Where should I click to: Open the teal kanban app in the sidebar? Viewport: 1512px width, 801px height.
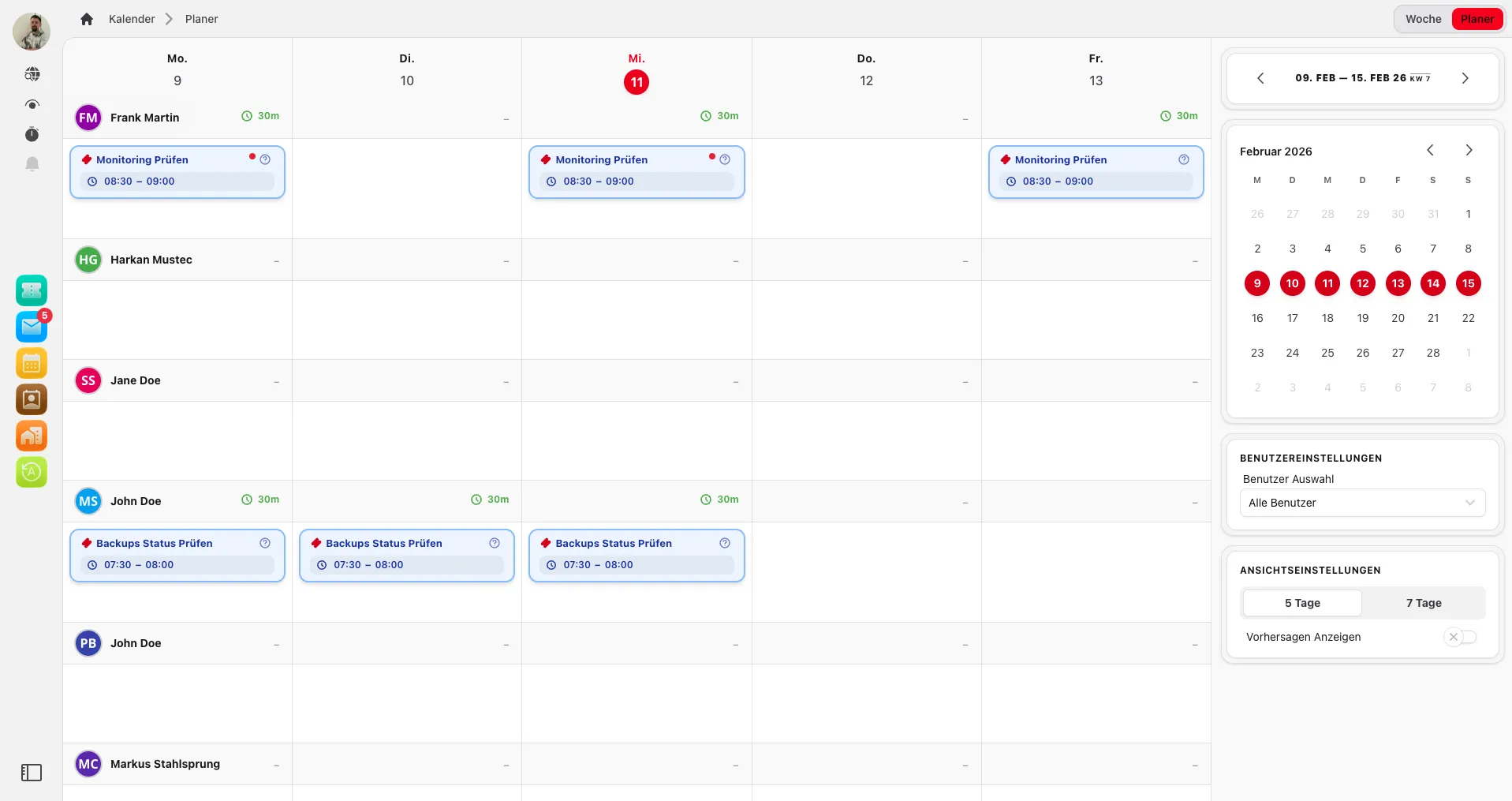click(32, 290)
